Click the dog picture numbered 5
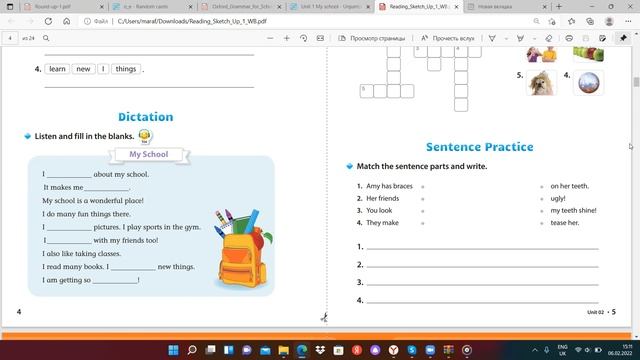 click(x=542, y=83)
